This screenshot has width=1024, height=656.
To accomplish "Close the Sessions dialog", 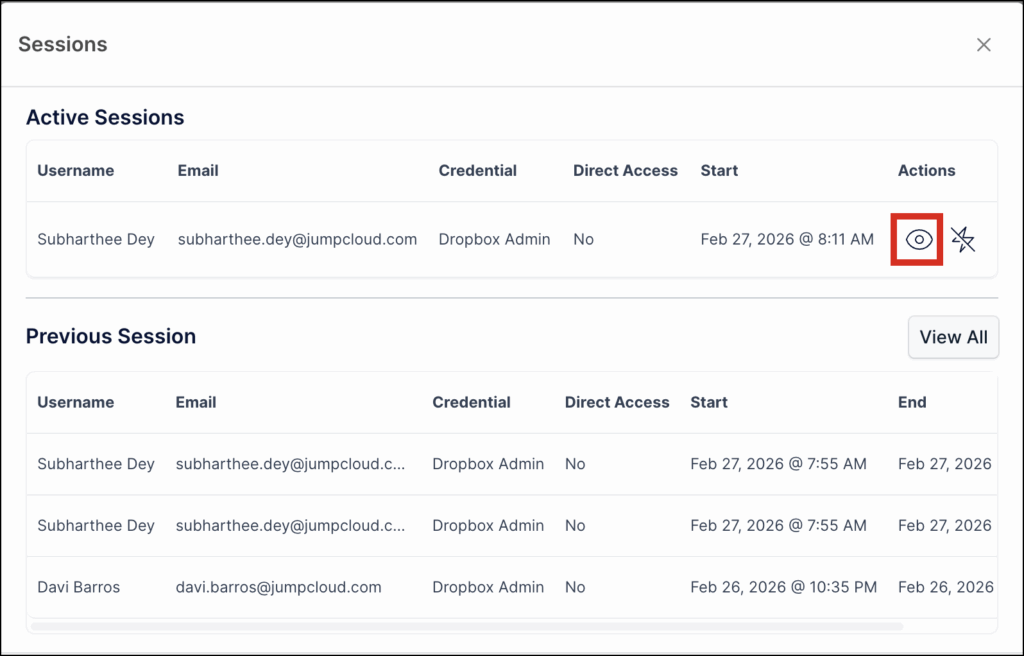I will coord(984,45).
